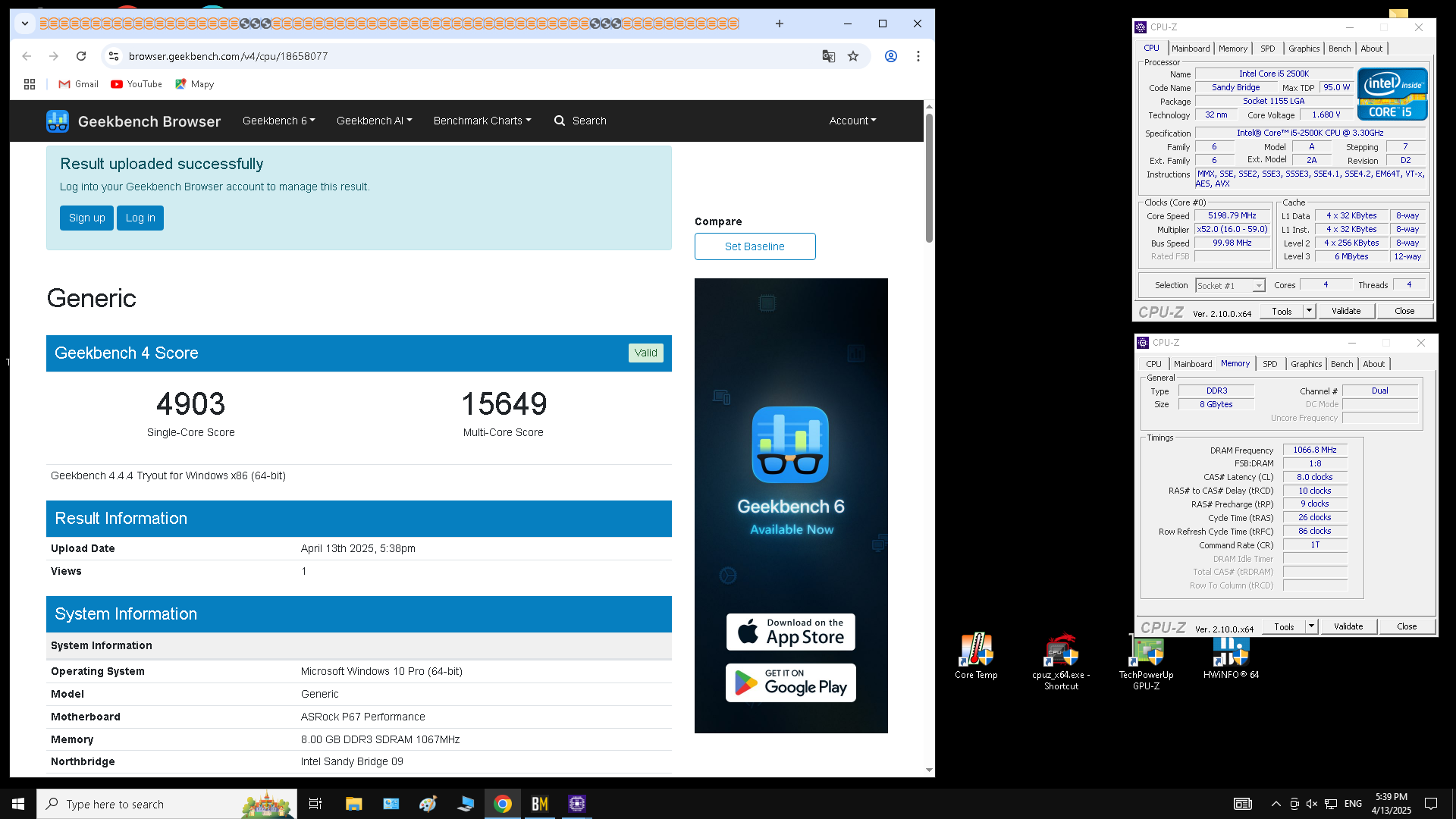Click the 4903 single-core score

pos(190,404)
